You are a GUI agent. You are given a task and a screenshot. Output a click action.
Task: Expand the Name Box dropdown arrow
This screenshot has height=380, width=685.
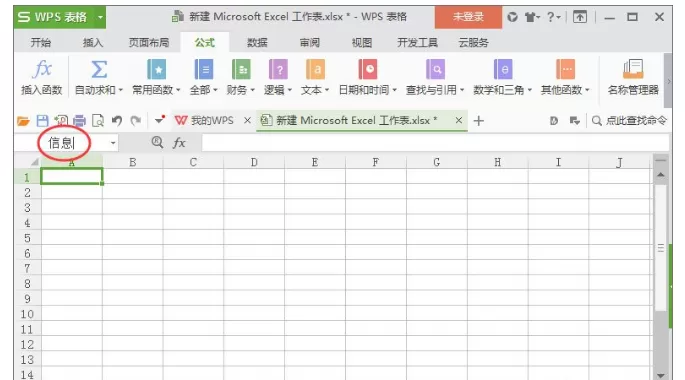(113, 143)
